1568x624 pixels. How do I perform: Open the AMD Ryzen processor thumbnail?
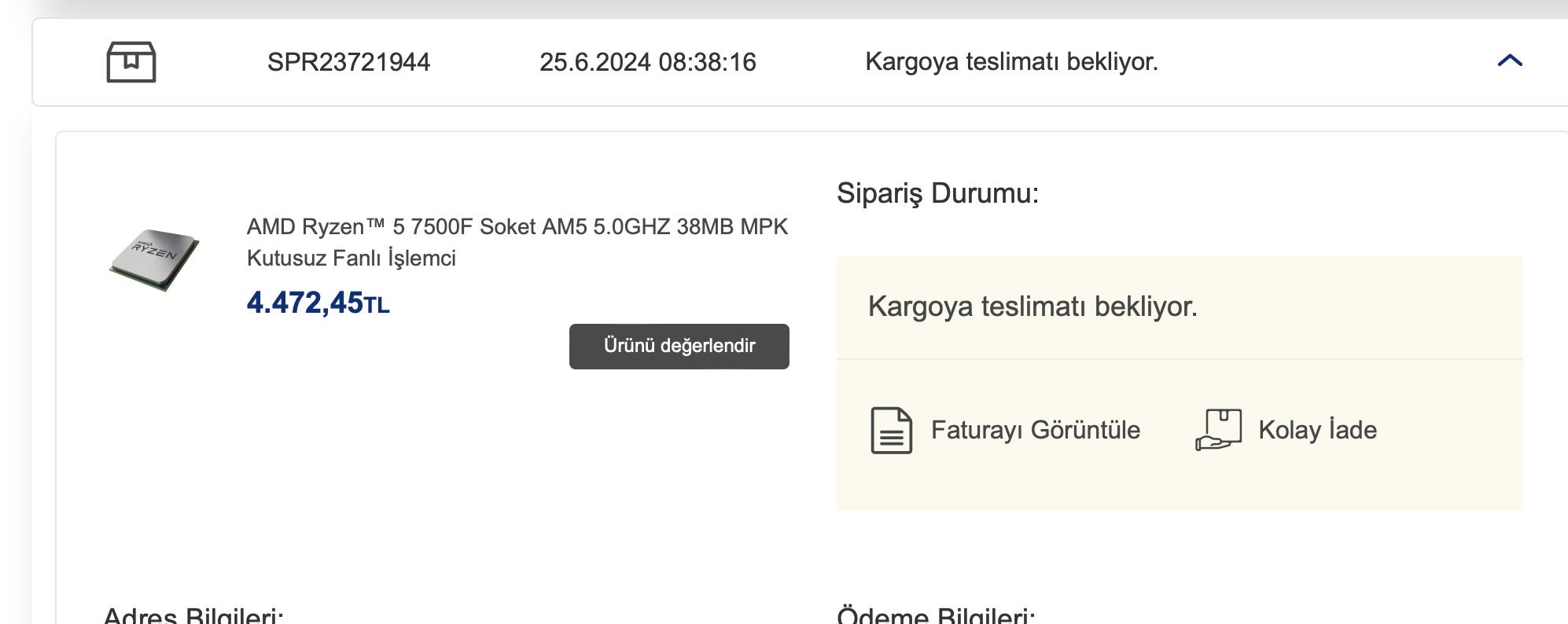(x=154, y=260)
